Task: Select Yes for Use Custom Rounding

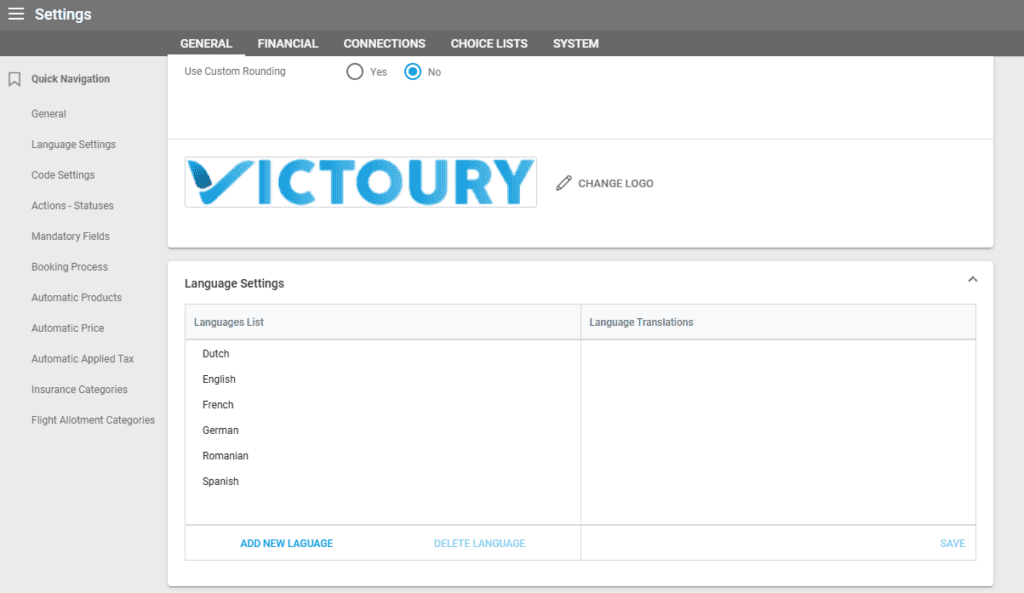Action: [355, 72]
